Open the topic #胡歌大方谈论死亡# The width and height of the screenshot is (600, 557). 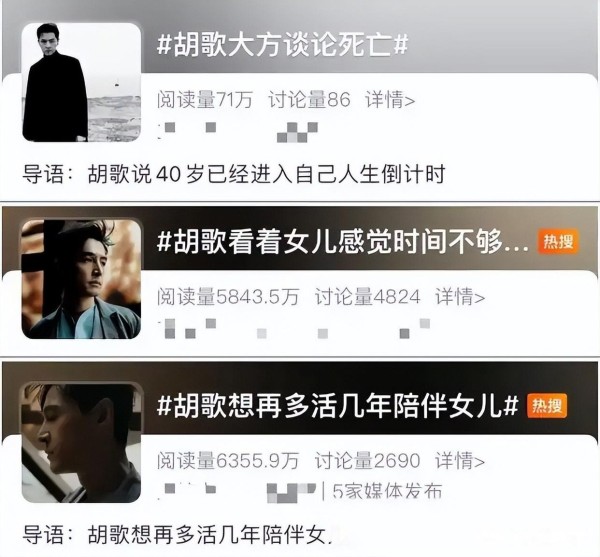(x=282, y=45)
